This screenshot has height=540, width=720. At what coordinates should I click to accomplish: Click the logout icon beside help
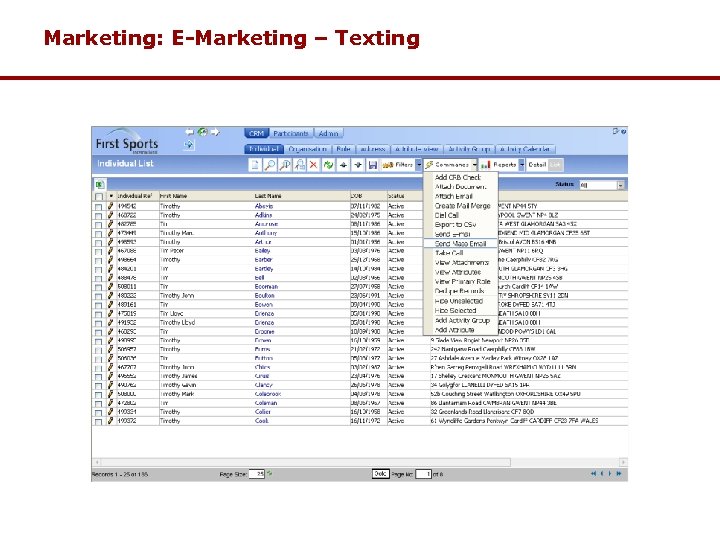616,131
